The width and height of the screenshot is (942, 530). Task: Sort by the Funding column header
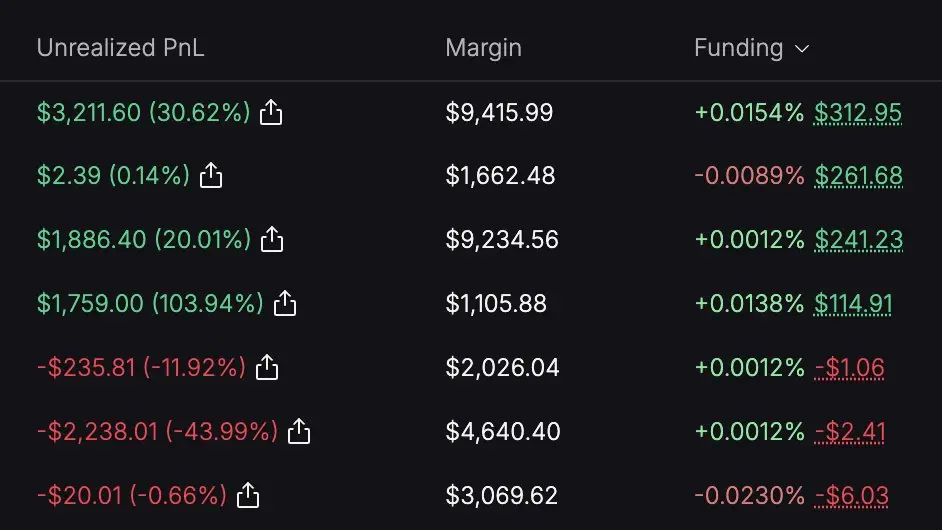click(738, 48)
